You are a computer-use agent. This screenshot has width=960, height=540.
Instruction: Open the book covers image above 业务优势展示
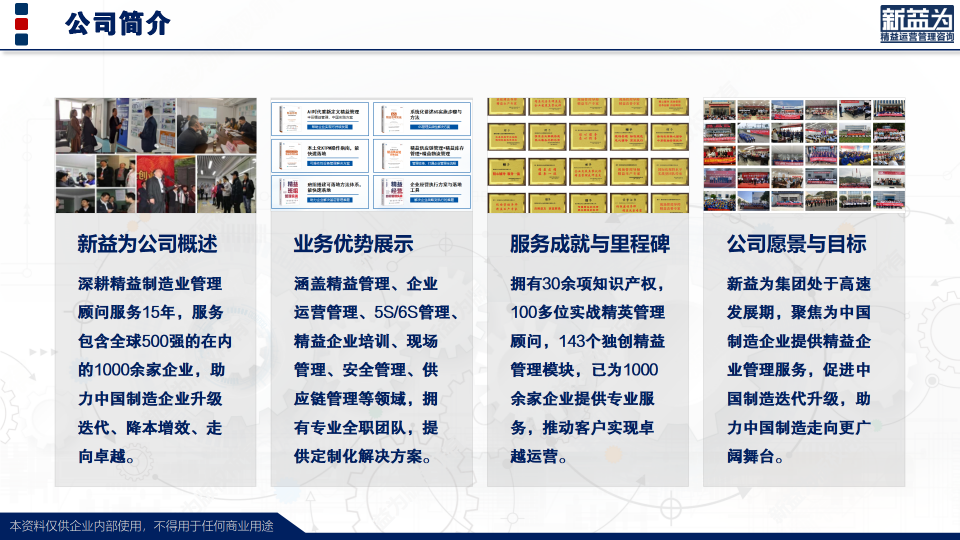point(371,155)
